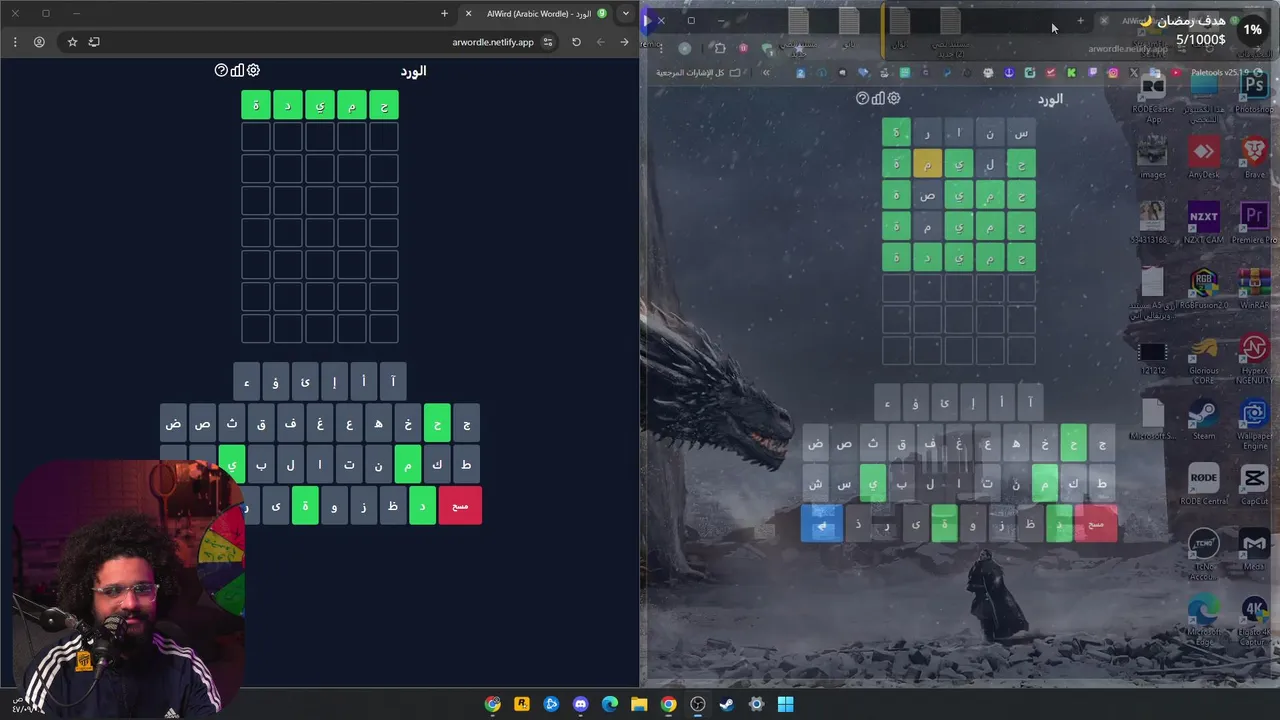Open Microsoft Edge from the taskbar
This screenshot has width=1280, height=720.
pos(610,704)
